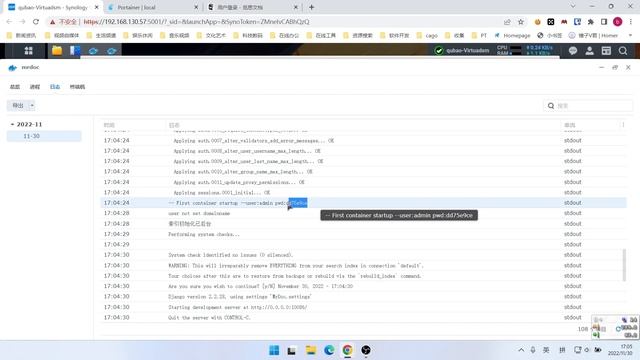Show hidden system tray icons

(x=521, y=350)
